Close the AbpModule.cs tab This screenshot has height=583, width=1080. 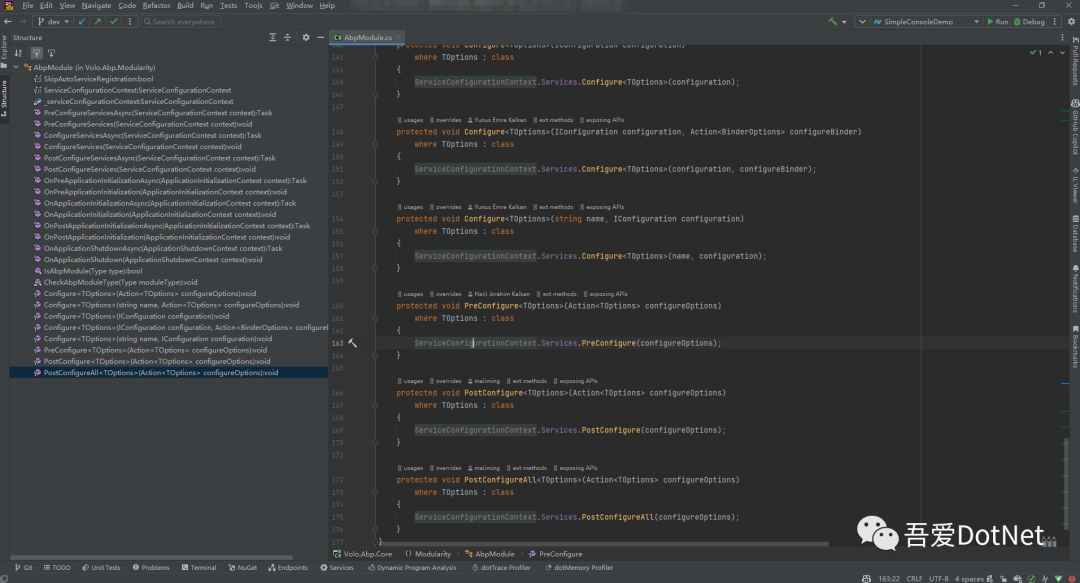tap(399, 38)
